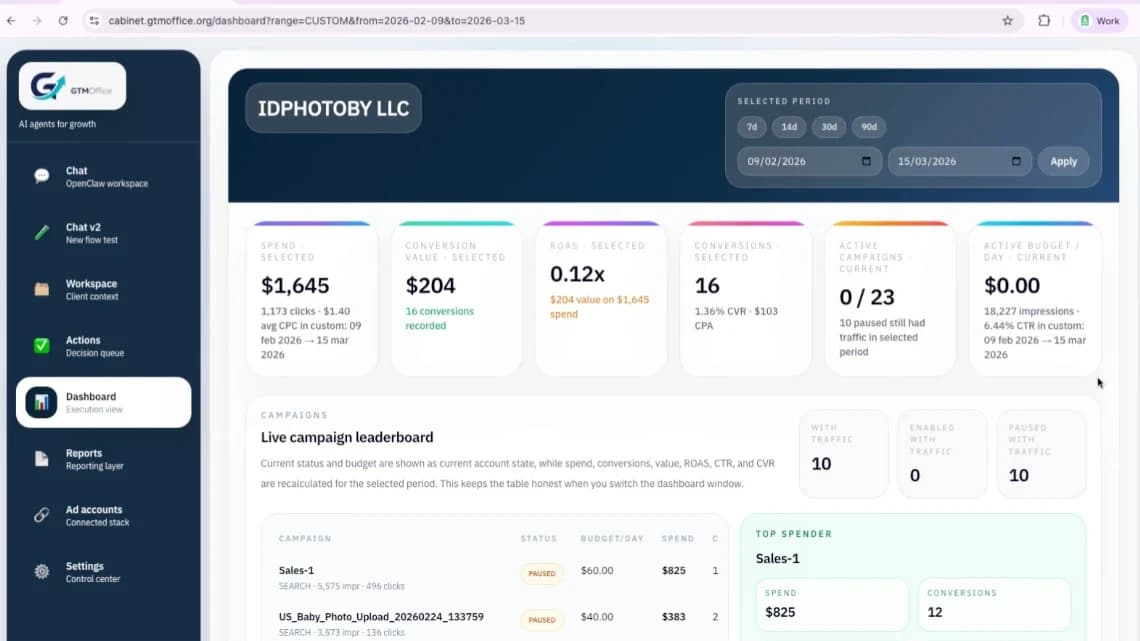The image size is (1140, 641).
Task: Open Chat OpenClaw workspace menu item
Action: (103, 177)
